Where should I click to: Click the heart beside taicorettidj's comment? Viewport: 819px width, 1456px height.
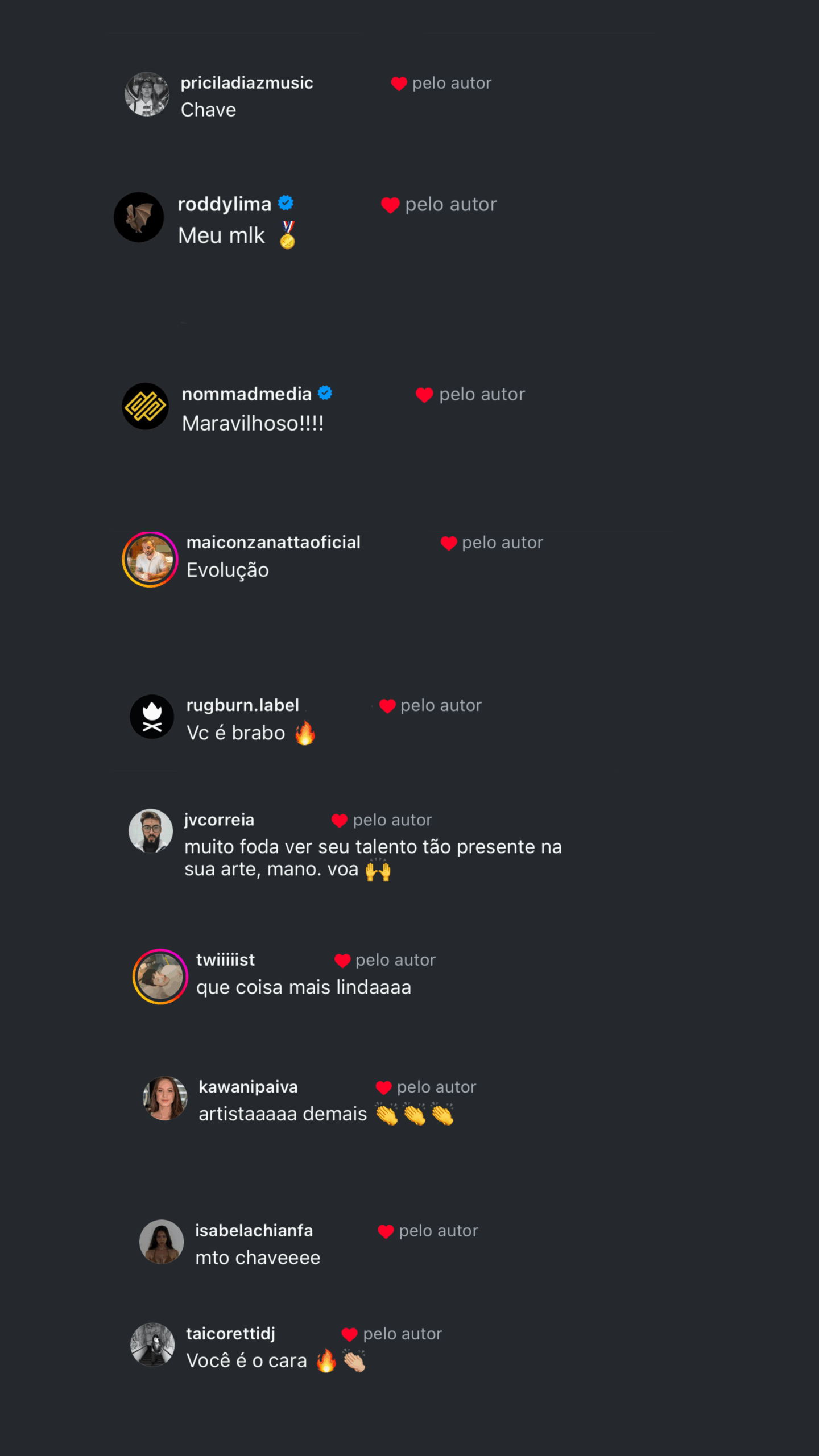[349, 1334]
